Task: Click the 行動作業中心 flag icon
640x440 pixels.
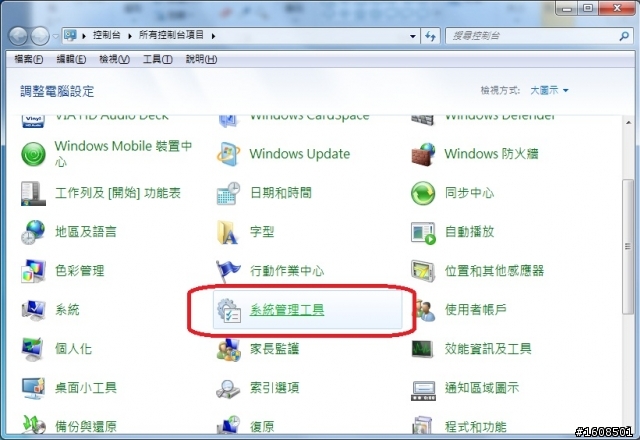Action: click(228, 271)
